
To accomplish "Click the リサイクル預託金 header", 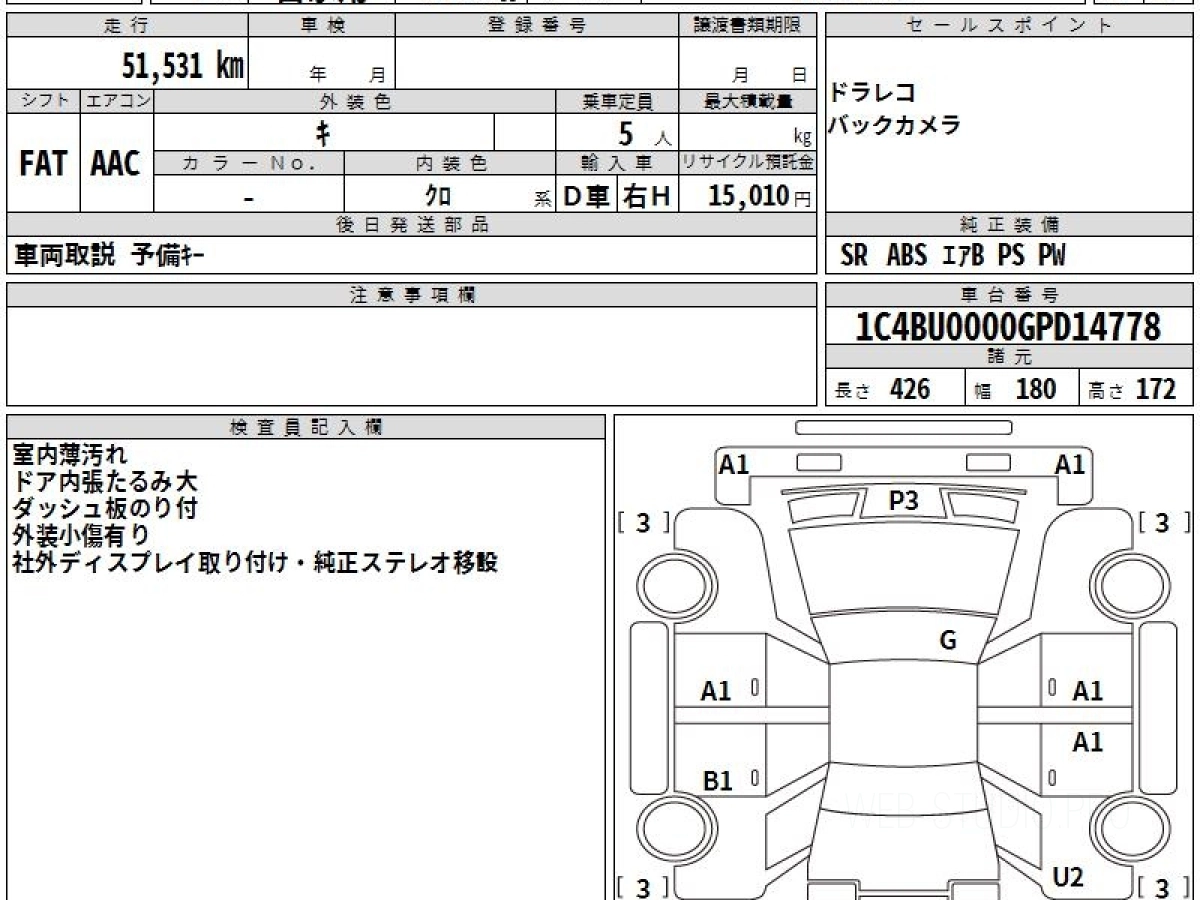I will (747, 162).
